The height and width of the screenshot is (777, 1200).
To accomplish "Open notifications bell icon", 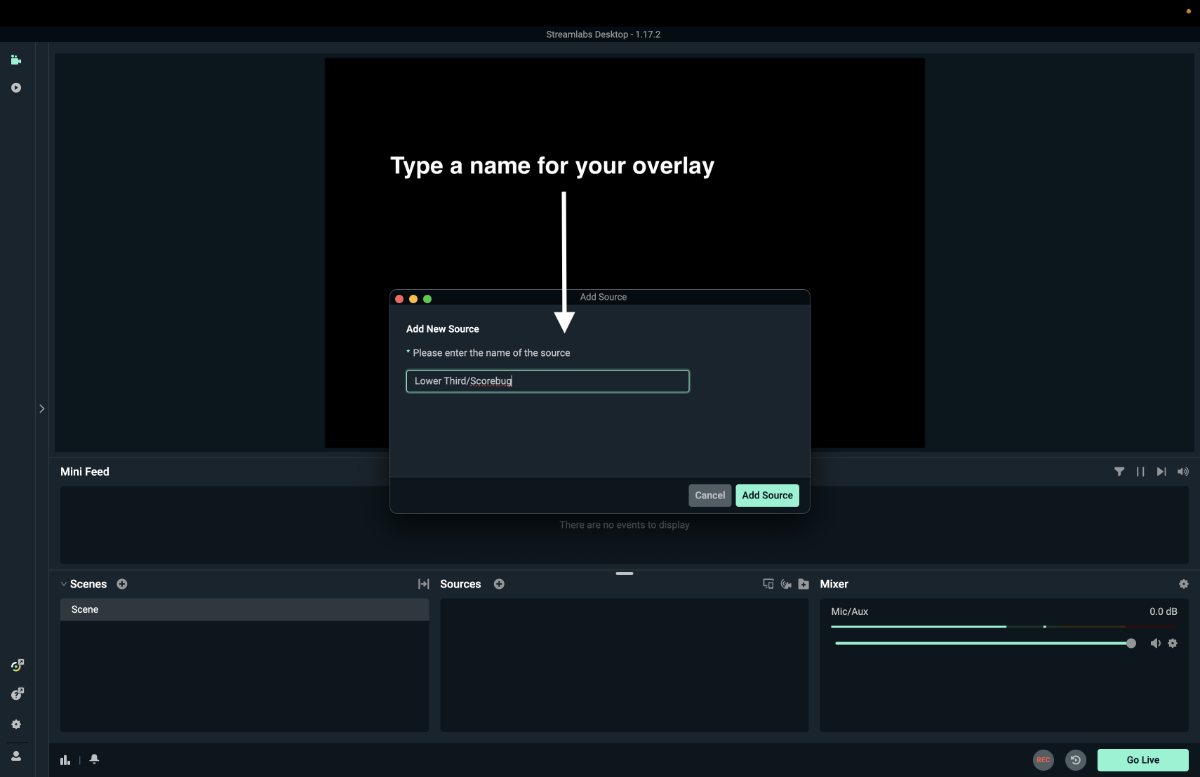I will pyautogui.click(x=94, y=760).
